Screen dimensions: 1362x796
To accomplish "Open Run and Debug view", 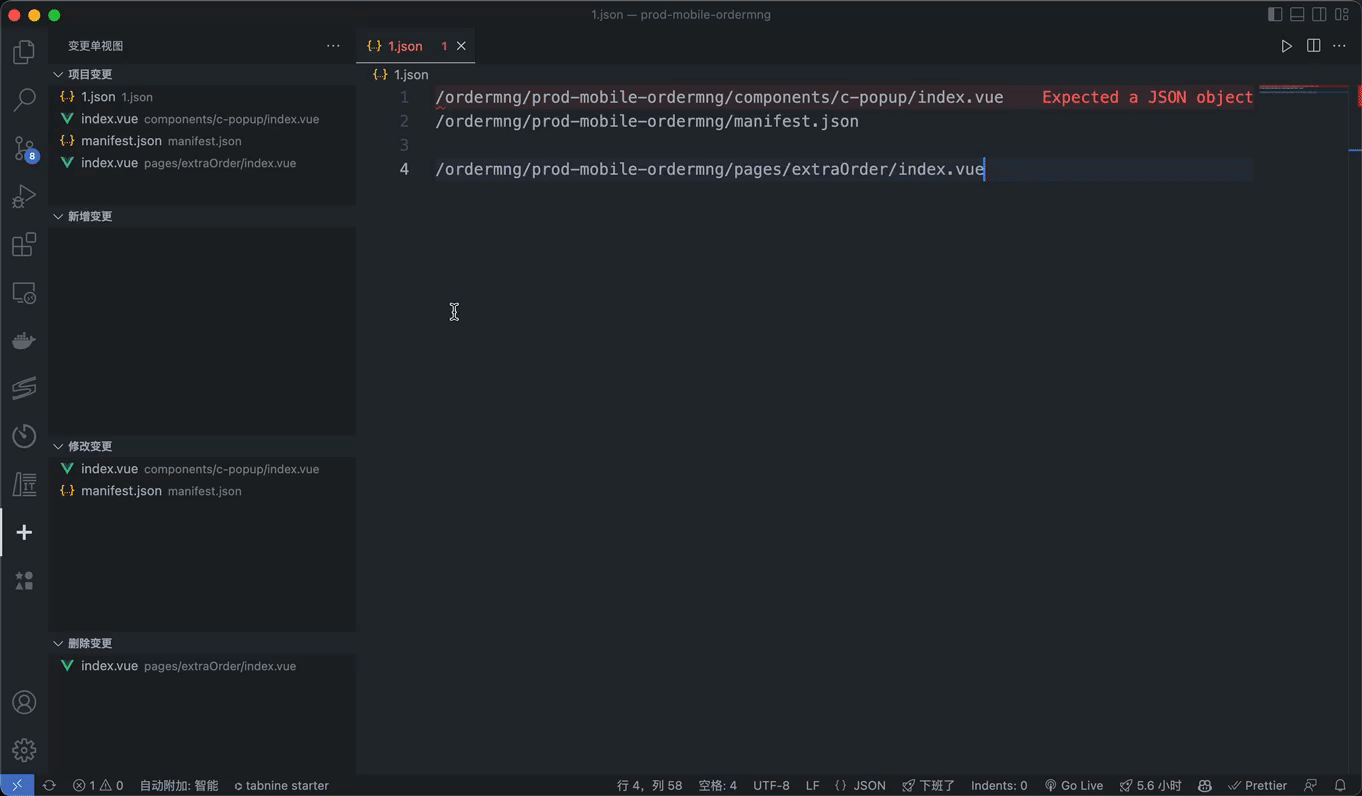I will click(x=24, y=196).
